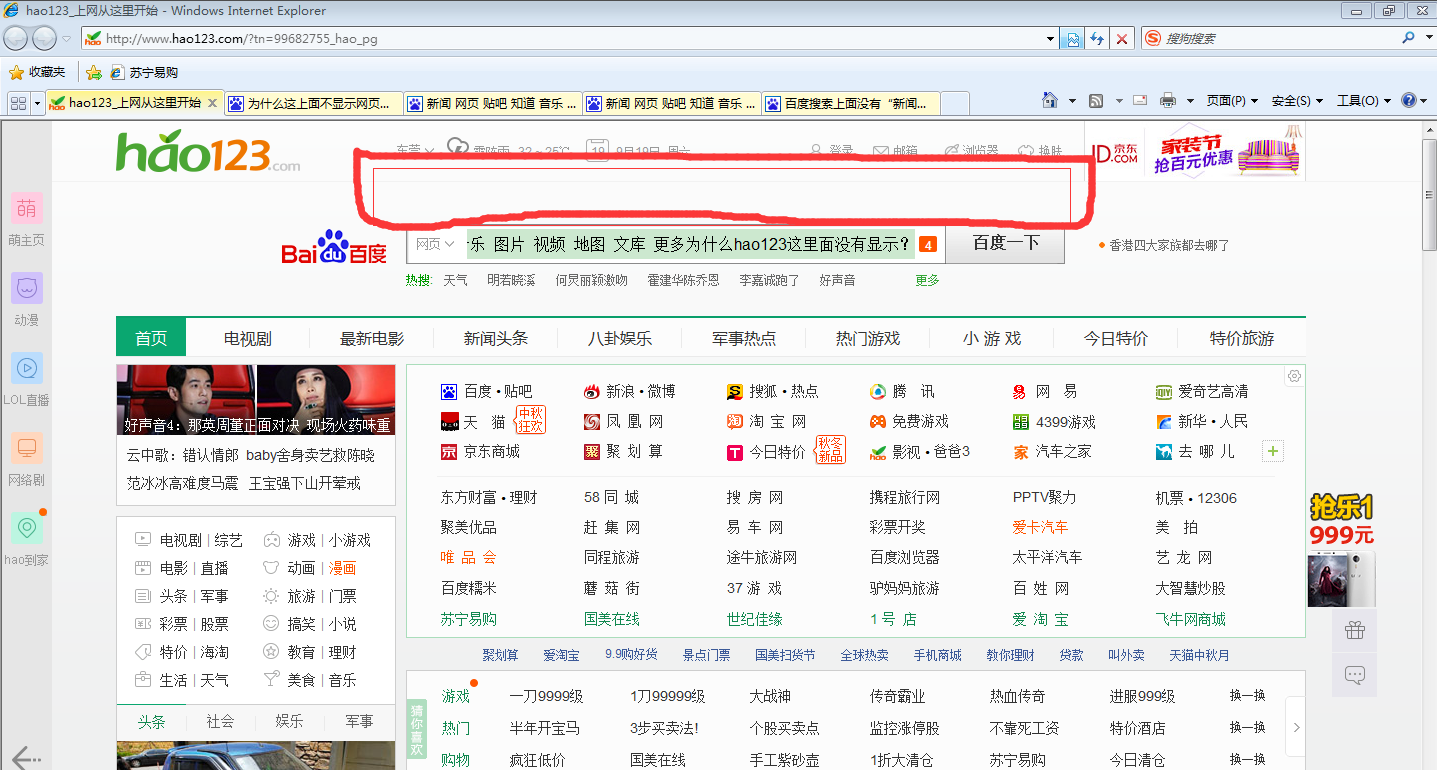Select the 电视剧 navigation tab
This screenshot has height=770, width=1437.
(247, 338)
